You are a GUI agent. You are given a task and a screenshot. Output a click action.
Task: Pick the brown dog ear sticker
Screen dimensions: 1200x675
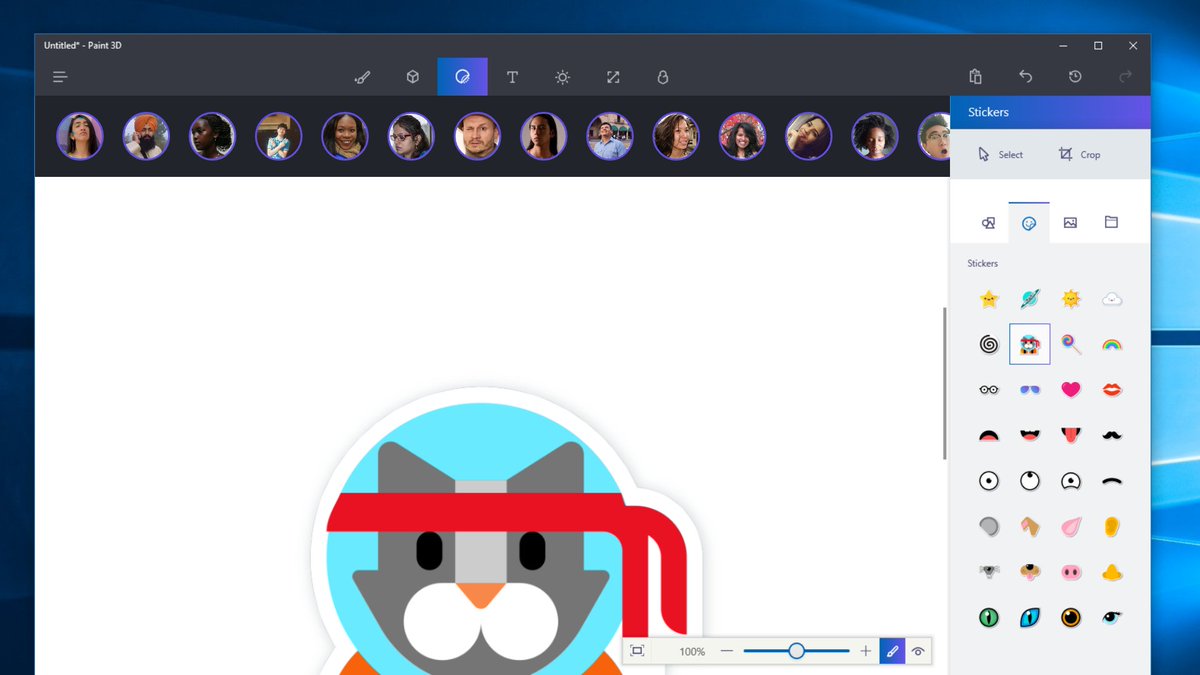pos(1030,526)
